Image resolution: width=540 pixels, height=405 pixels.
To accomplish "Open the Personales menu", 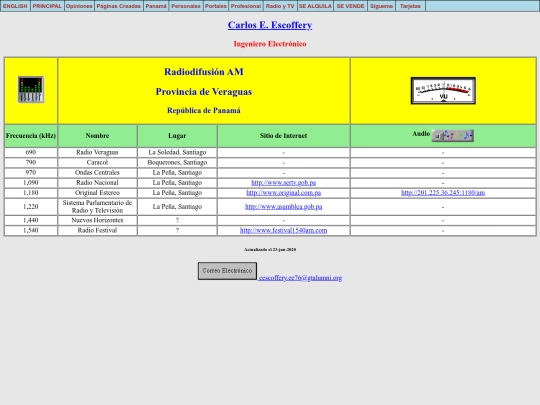I will pos(186,6).
